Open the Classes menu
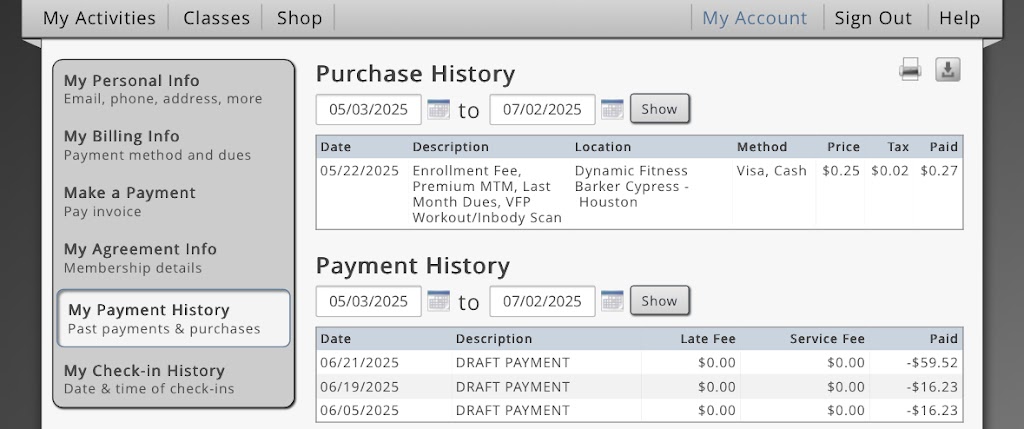This screenshot has height=429, width=1024. click(x=217, y=18)
